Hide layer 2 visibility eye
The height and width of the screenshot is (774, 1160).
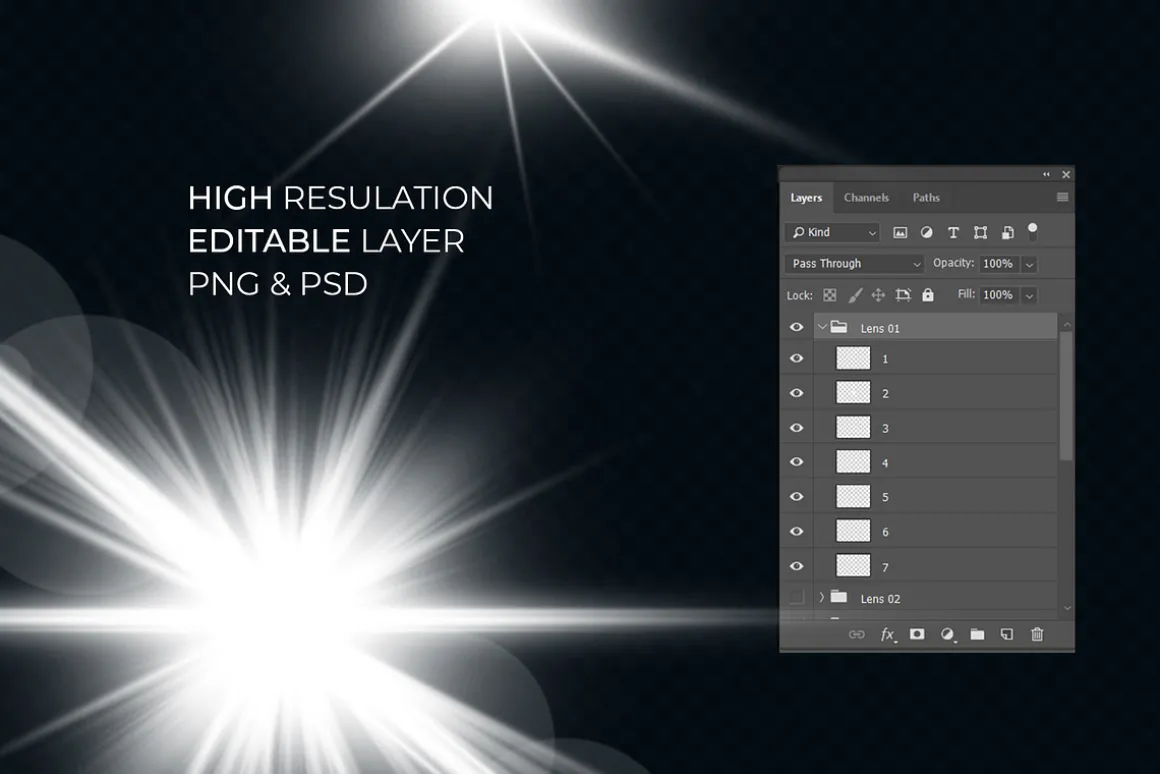tap(797, 393)
